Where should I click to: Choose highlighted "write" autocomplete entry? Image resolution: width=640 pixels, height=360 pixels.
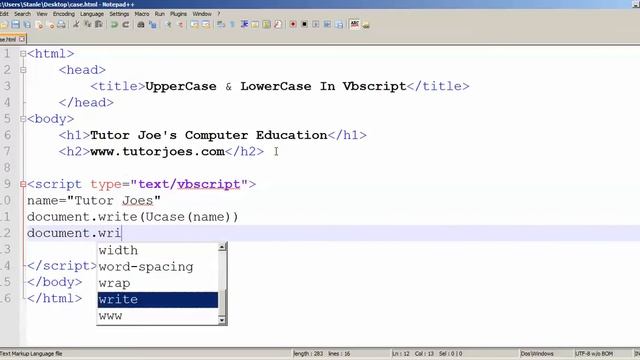(158, 300)
